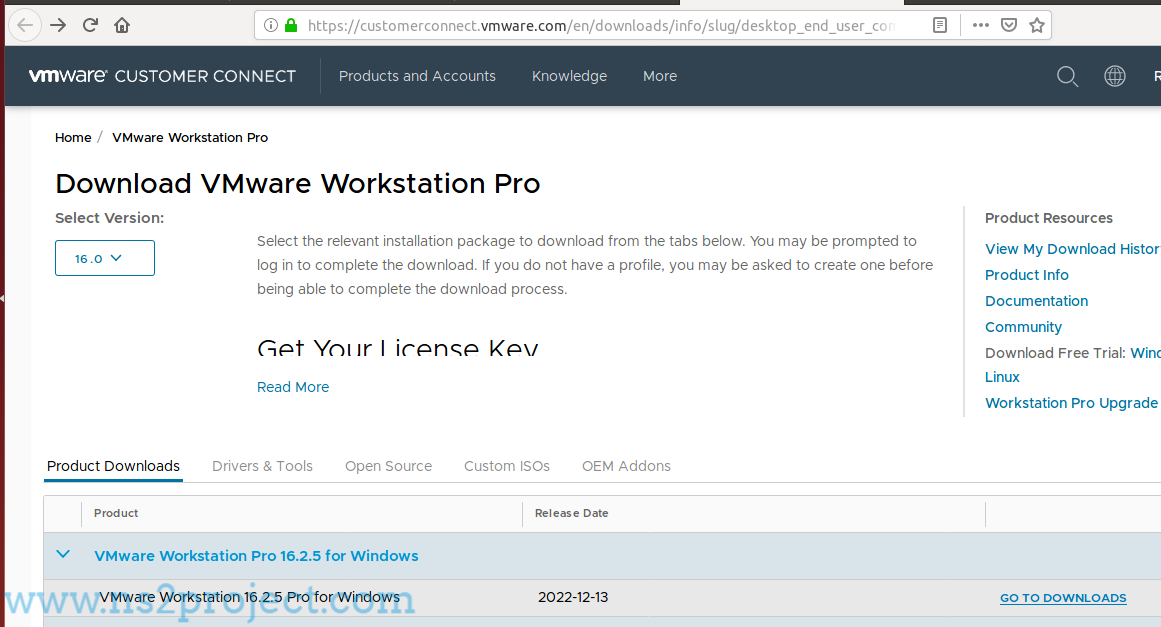Bookmark this page with the star icon
1161x627 pixels.
click(x=1037, y=25)
